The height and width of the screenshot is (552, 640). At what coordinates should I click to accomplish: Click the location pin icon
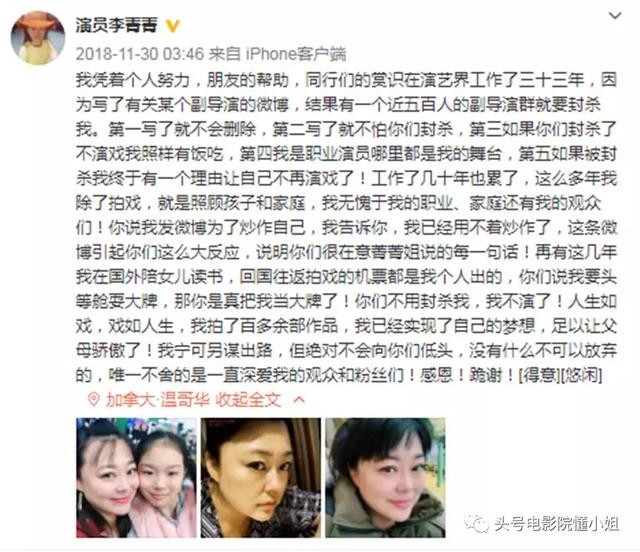(x=93, y=400)
